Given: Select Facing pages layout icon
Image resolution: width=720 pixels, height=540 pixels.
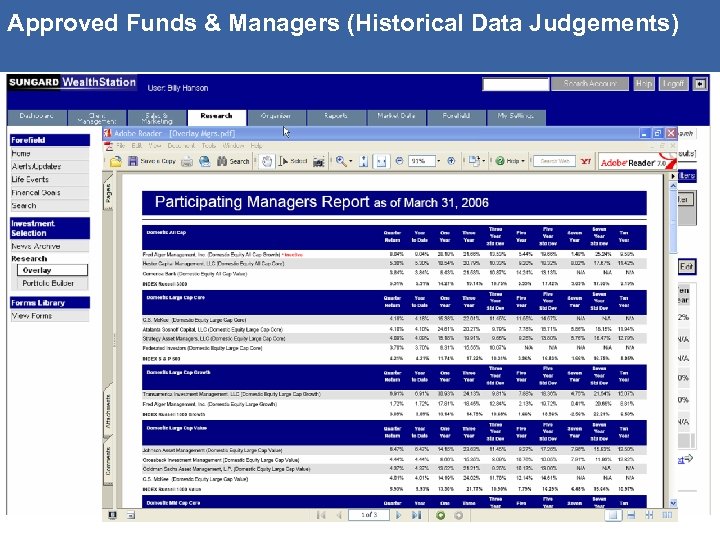Looking at the screenshot, I should coord(667,515).
